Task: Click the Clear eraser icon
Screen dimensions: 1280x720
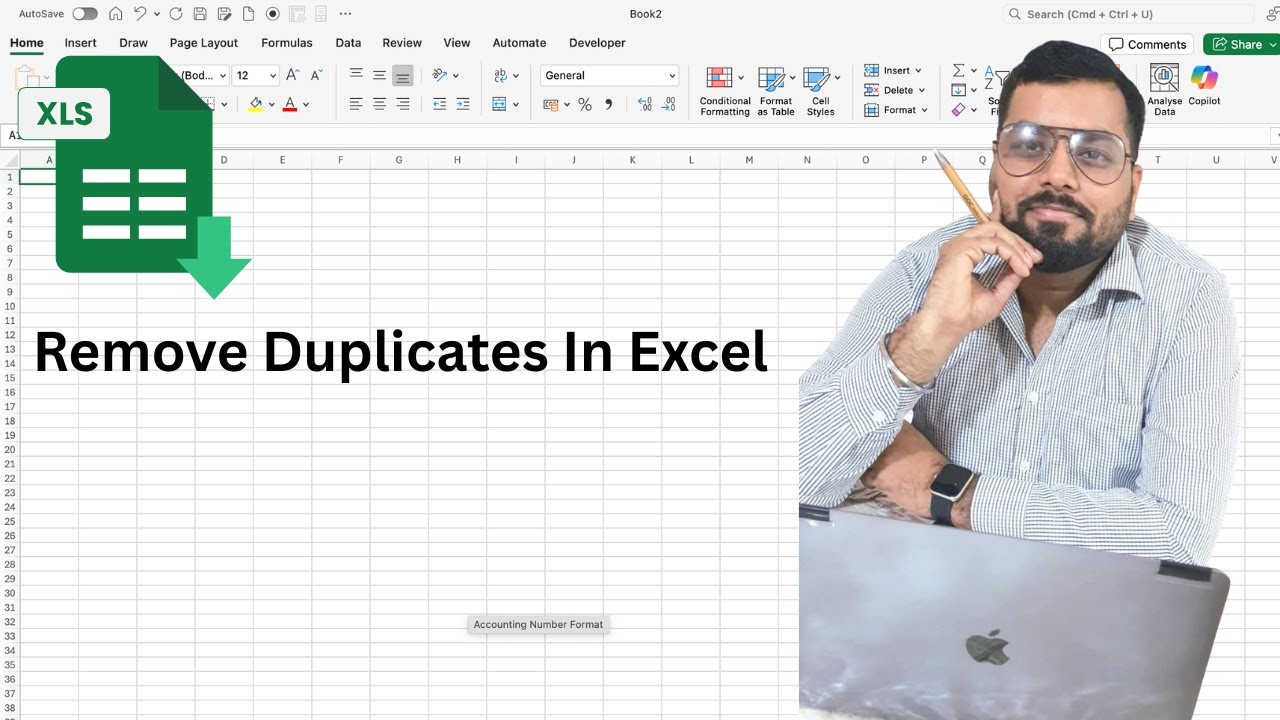Action: pyautogui.click(x=958, y=110)
